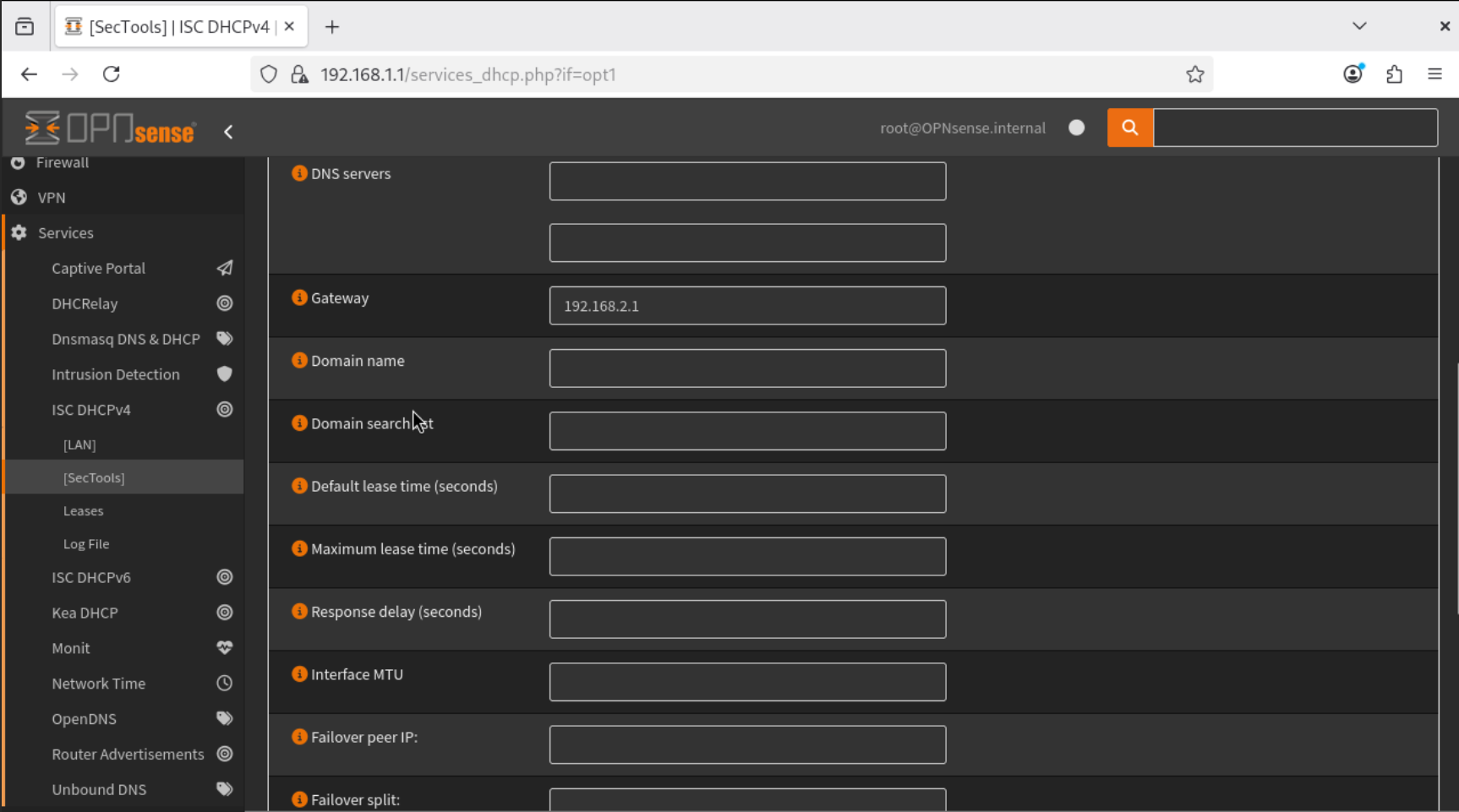Viewport: 1459px width, 812px height.
Task: Bookmark this page with the star icon
Action: coord(1194,74)
